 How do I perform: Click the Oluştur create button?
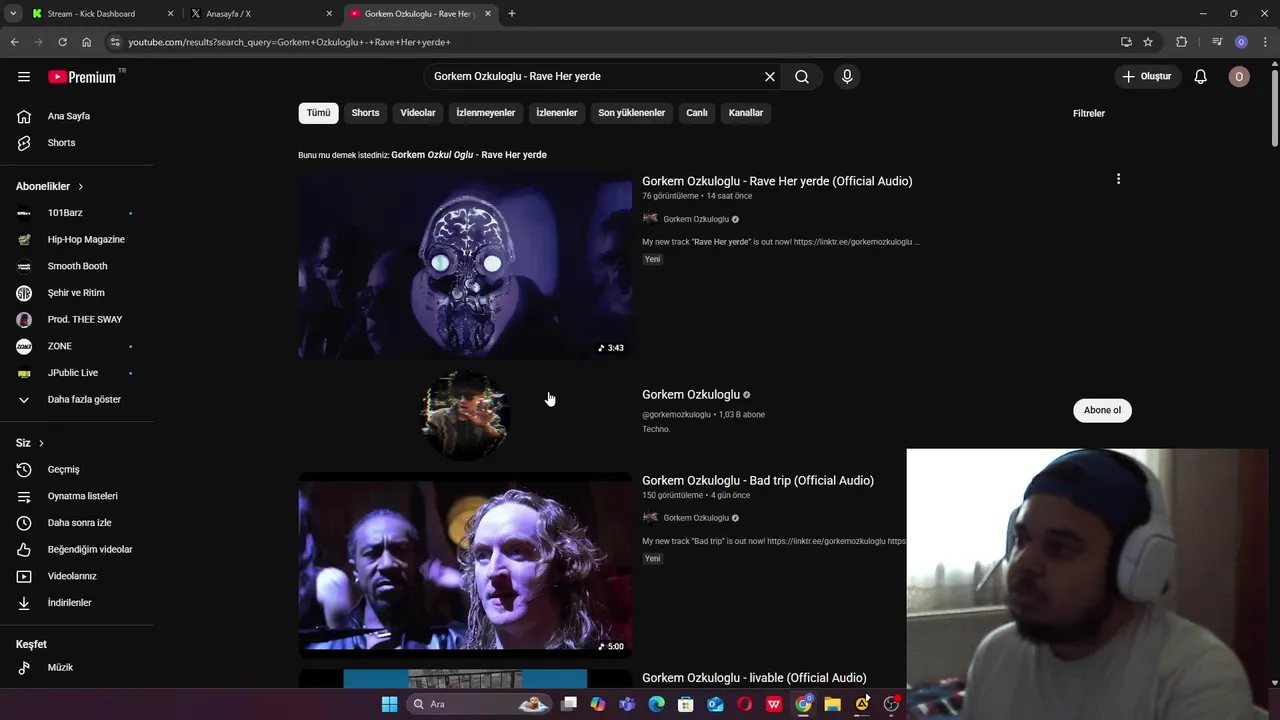(x=1148, y=77)
